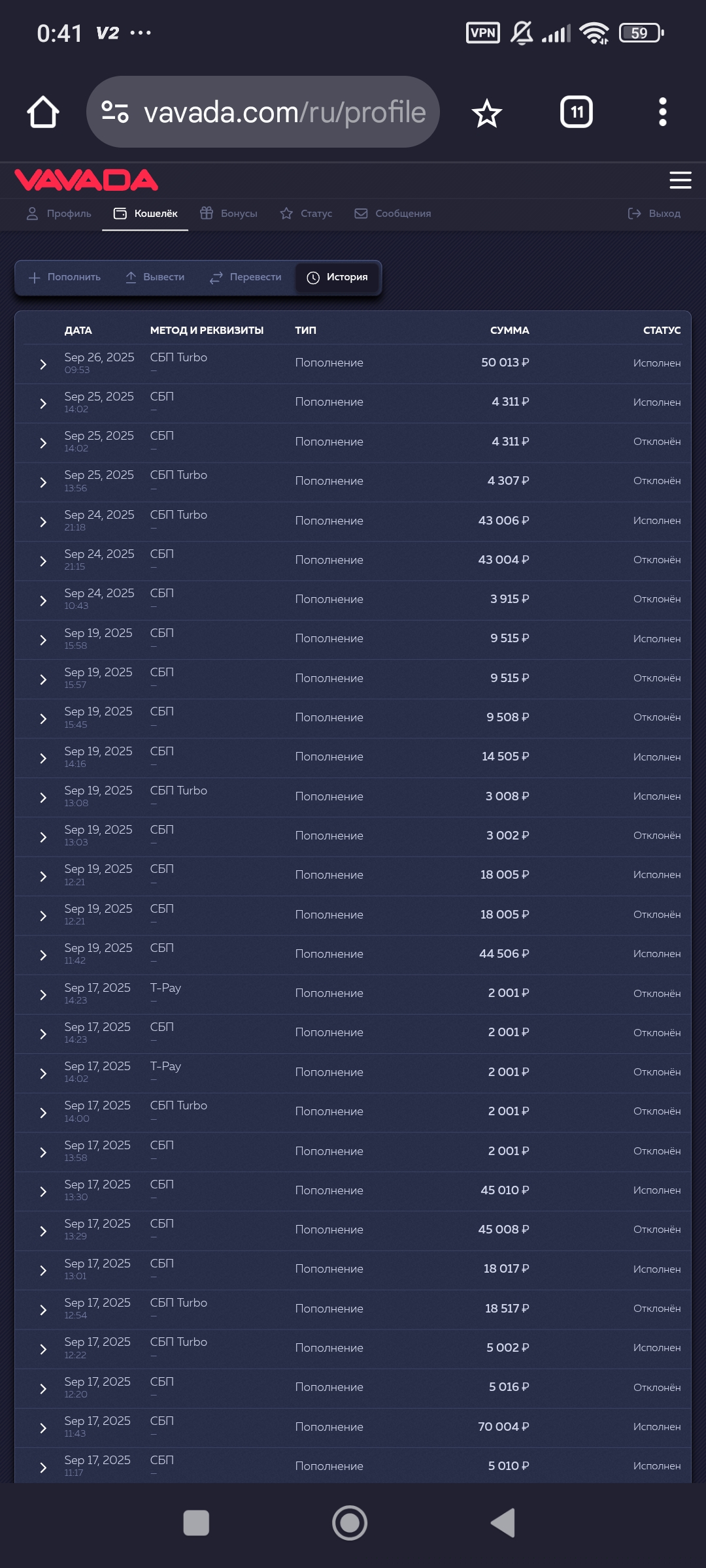Screen dimensions: 706x1568
Task: Open browser three-dot overflow menu
Action: (x=662, y=112)
